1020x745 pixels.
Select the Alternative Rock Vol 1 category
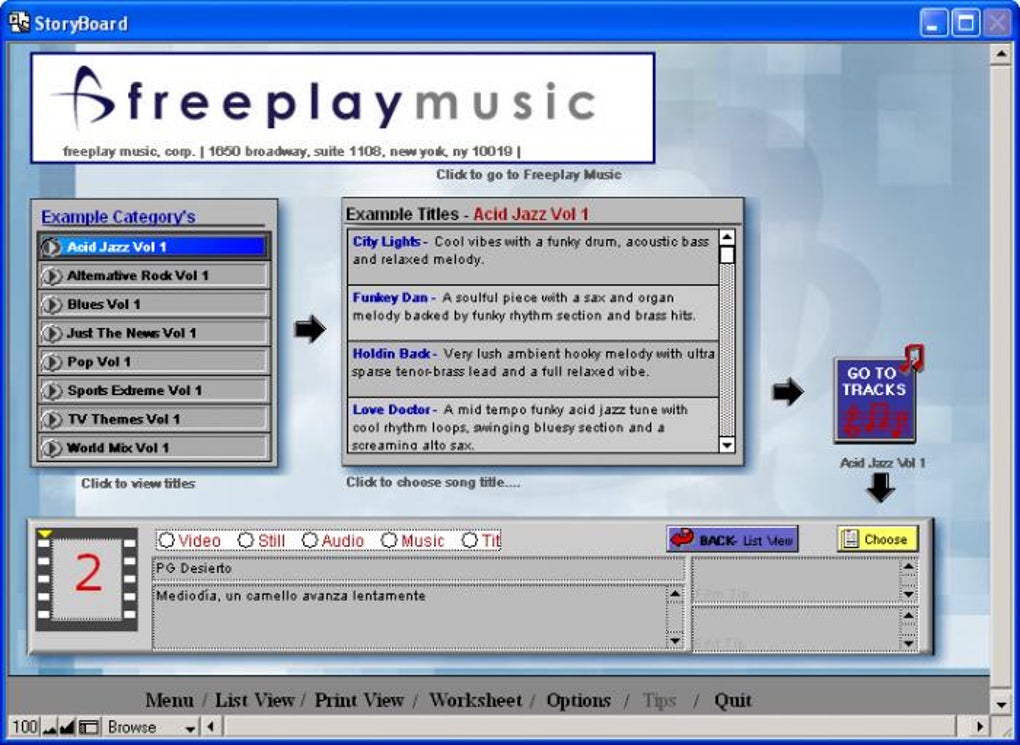pyautogui.click(x=154, y=276)
